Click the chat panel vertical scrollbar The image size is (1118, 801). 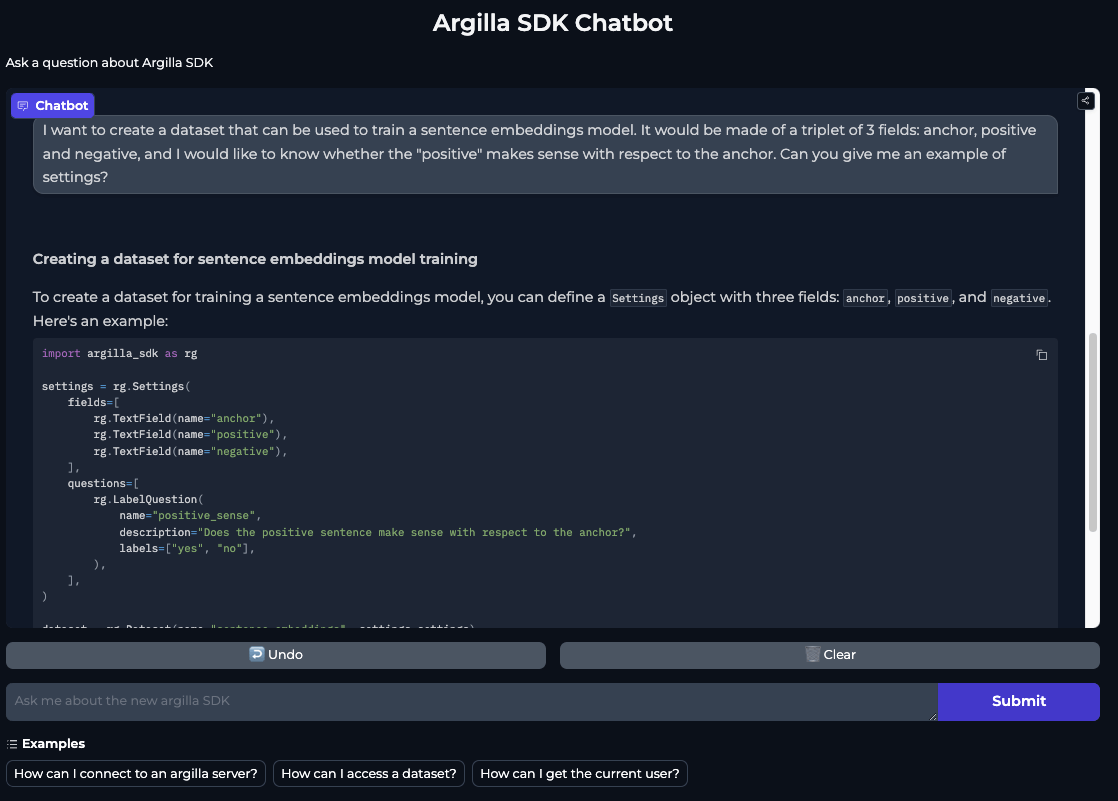point(1092,430)
